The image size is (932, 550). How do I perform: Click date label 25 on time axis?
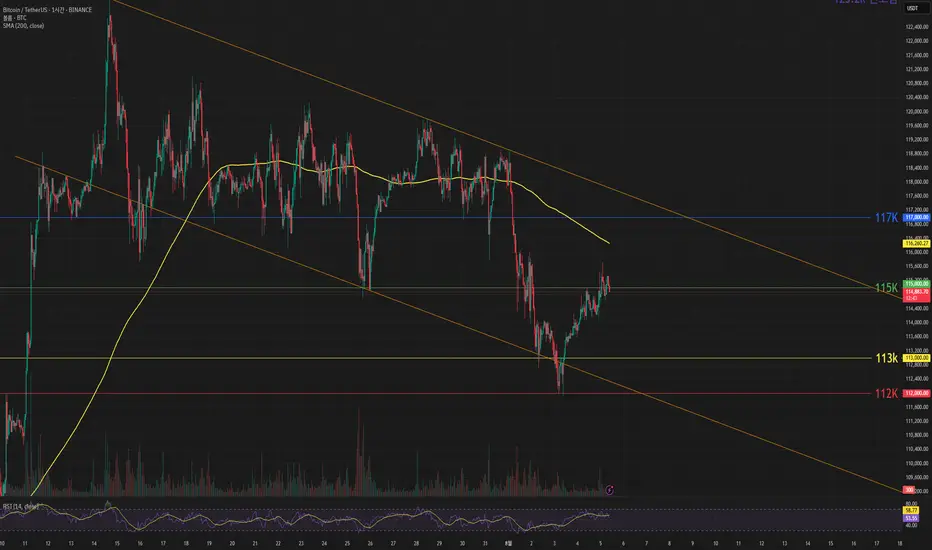[347, 543]
